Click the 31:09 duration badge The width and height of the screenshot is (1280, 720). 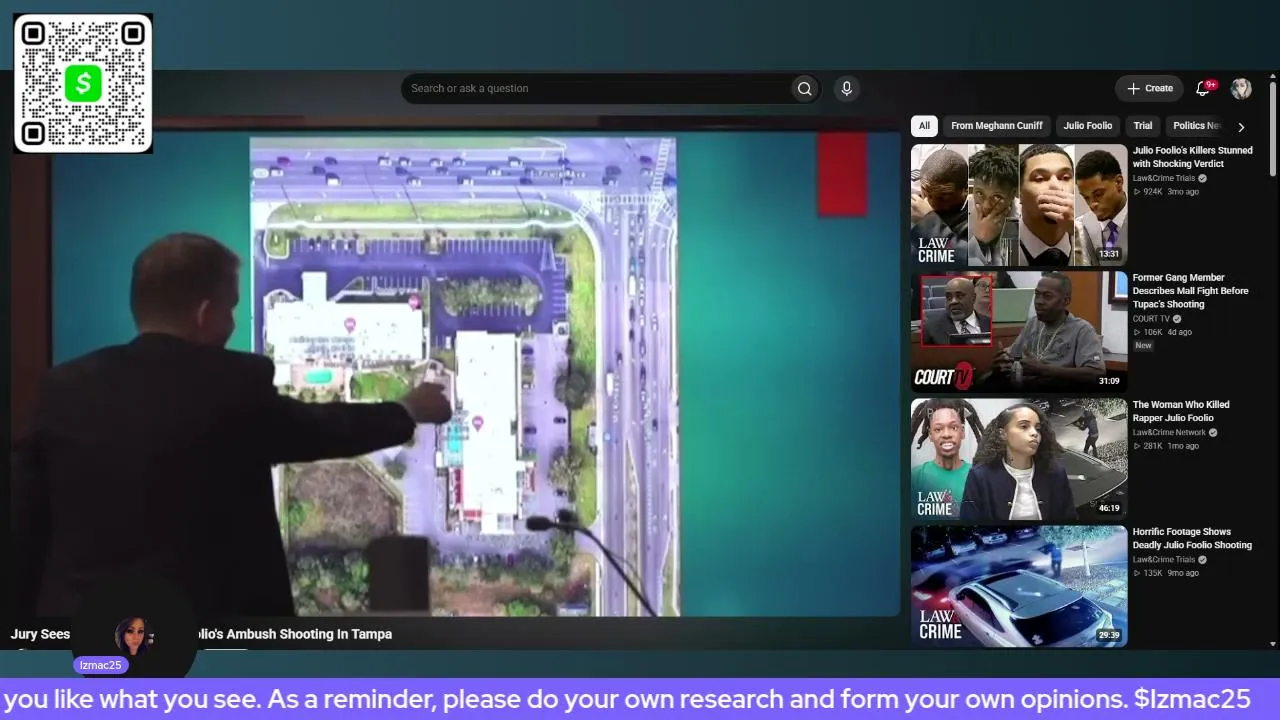(x=1109, y=381)
